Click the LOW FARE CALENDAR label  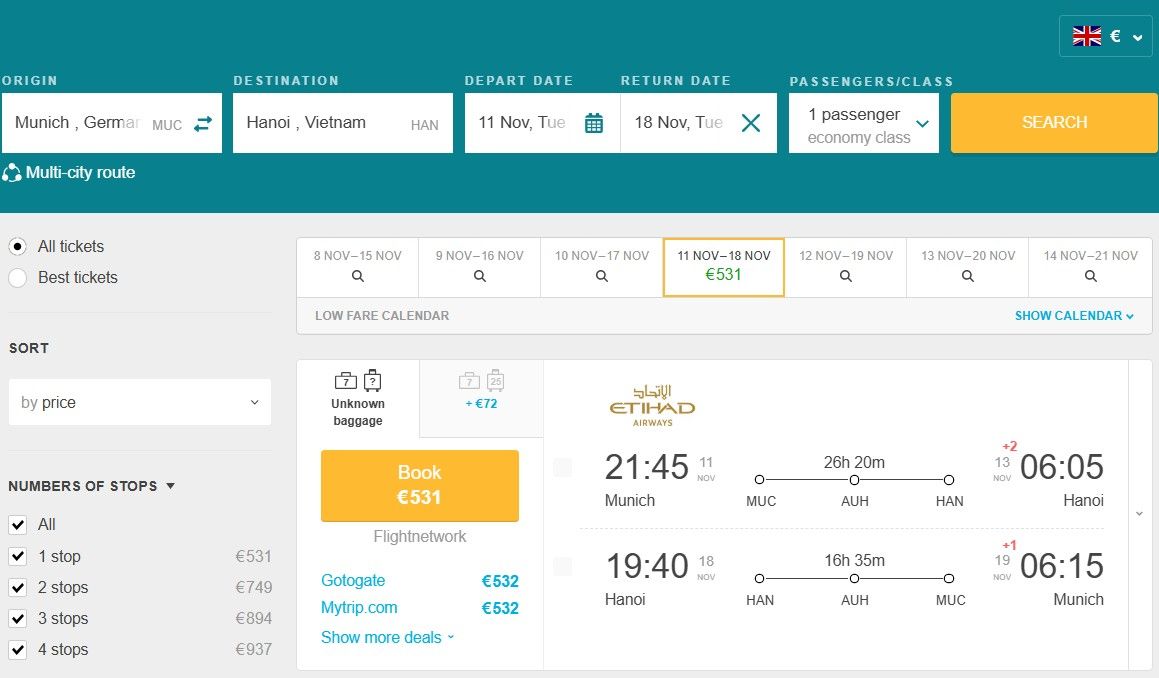click(x=382, y=316)
